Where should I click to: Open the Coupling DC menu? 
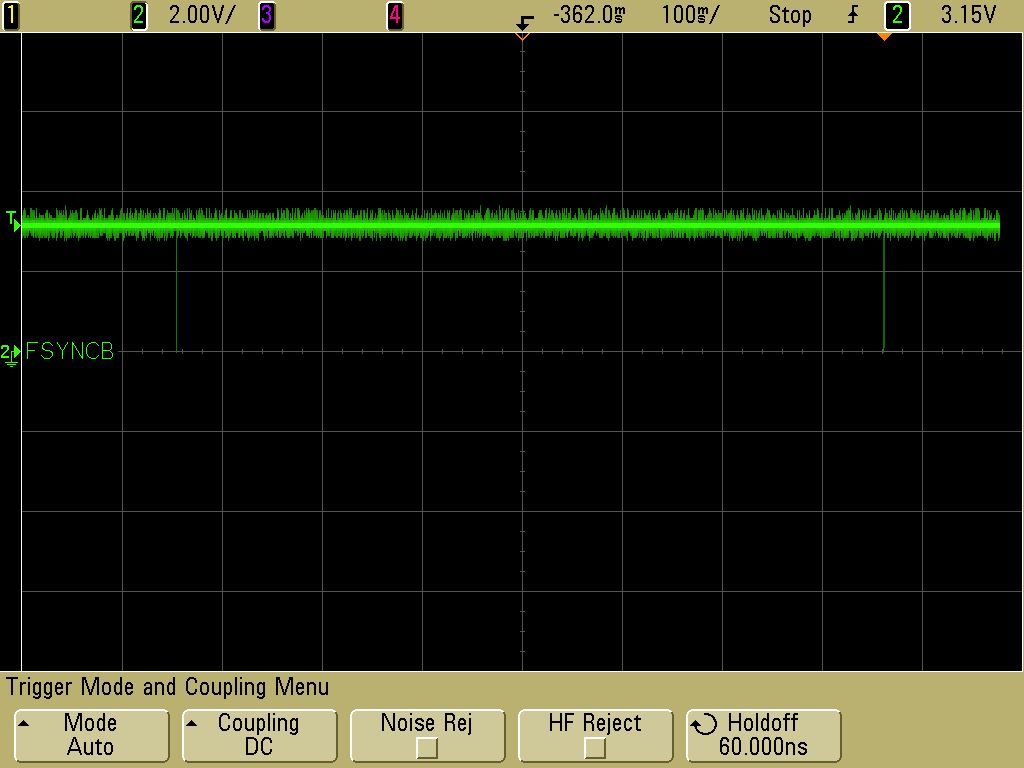(259, 735)
